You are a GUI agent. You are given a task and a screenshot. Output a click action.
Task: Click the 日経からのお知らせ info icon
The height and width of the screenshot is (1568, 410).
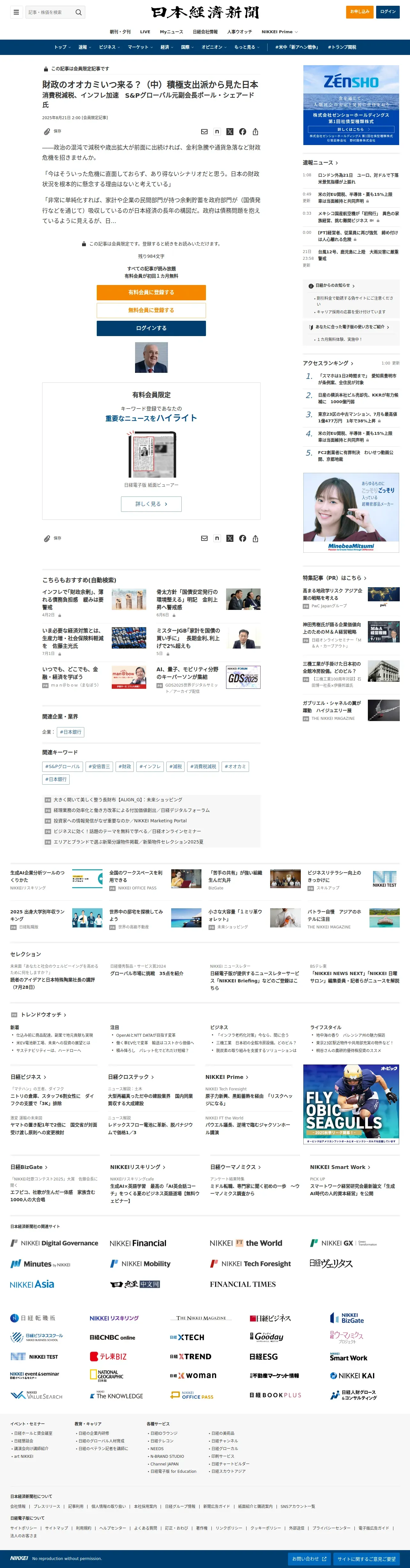tap(311, 286)
